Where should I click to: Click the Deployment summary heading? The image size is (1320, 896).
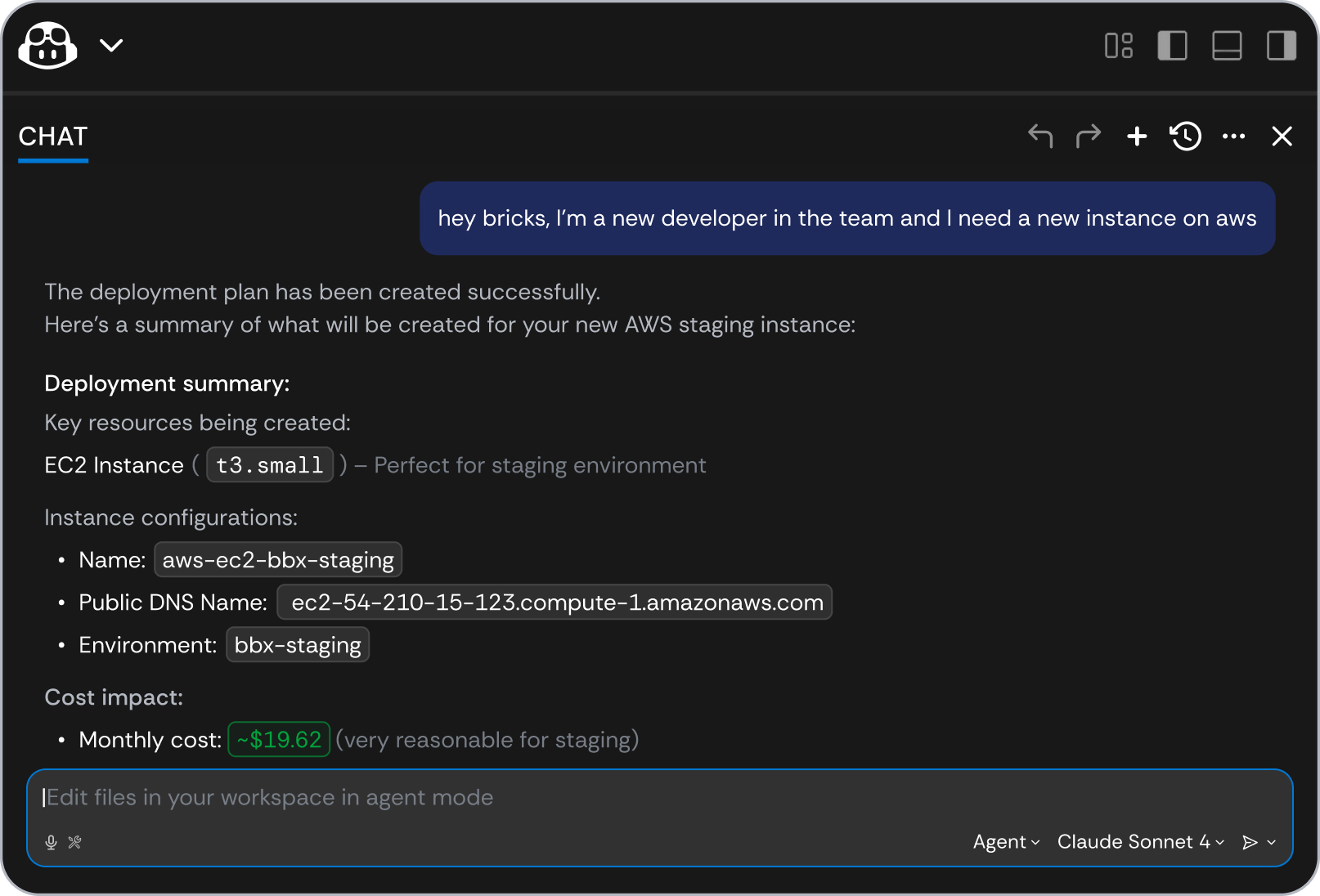(167, 383)
